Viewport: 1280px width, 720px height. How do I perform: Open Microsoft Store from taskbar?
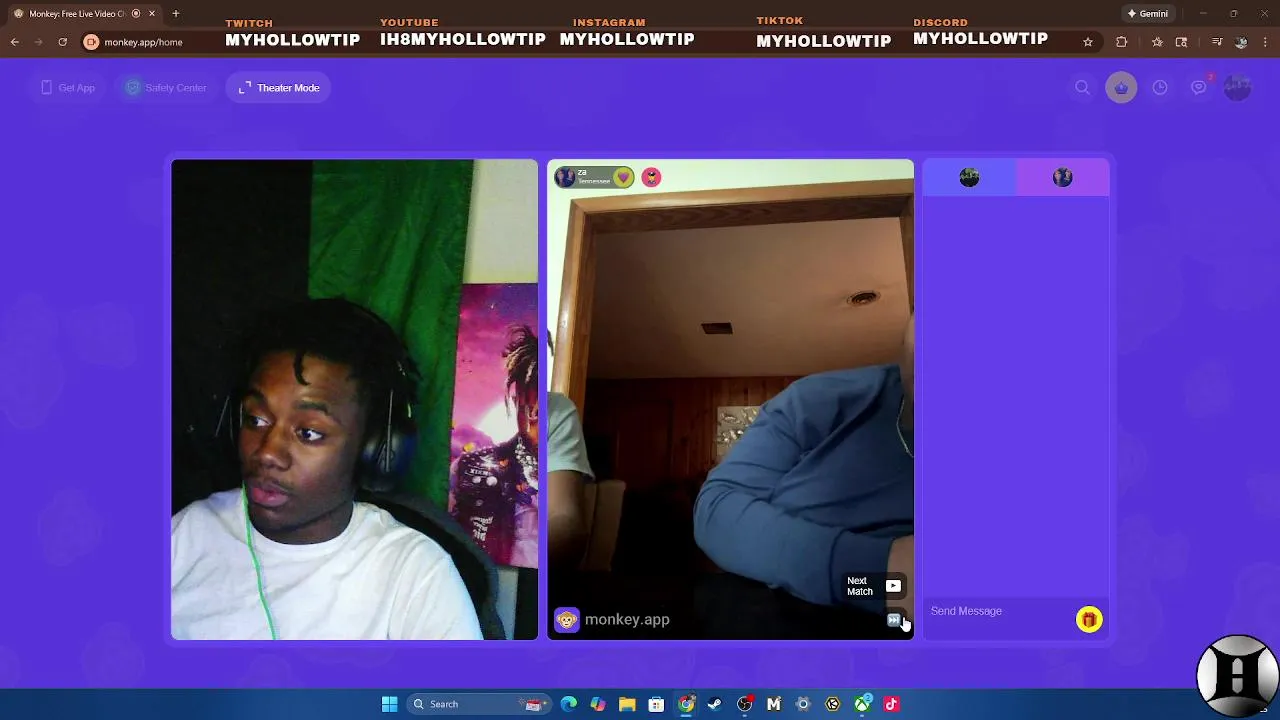click(656, 704)
